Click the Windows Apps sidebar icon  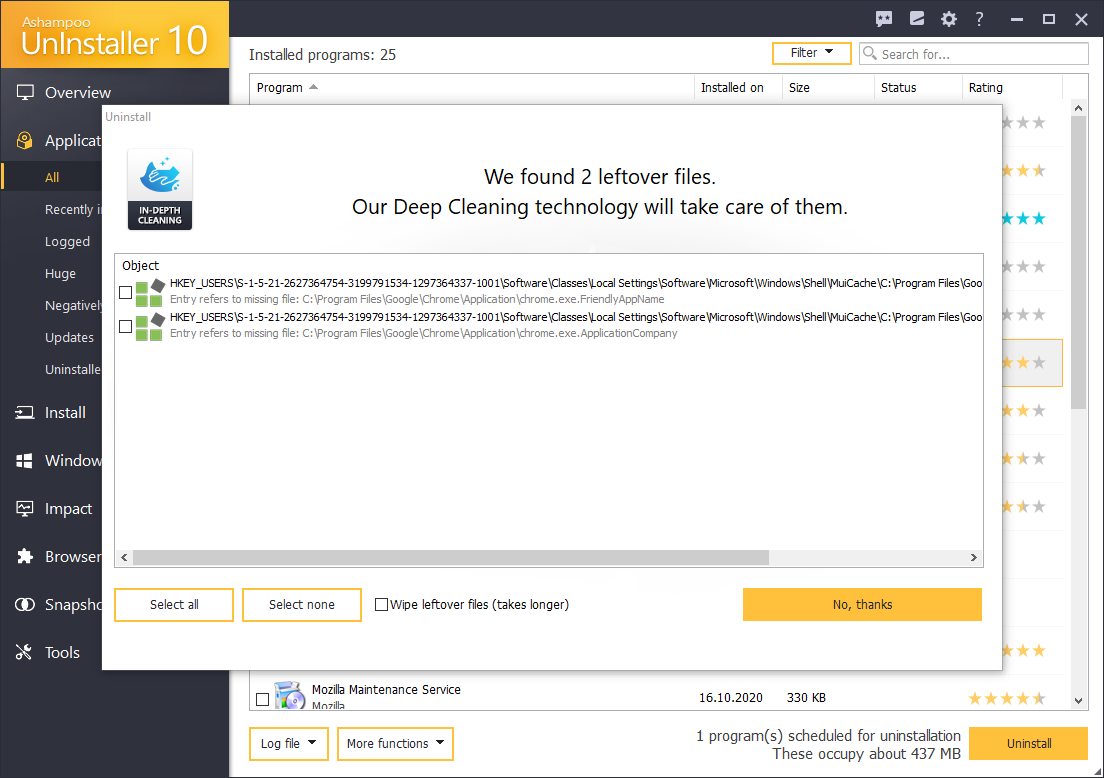tap(22, 460)
